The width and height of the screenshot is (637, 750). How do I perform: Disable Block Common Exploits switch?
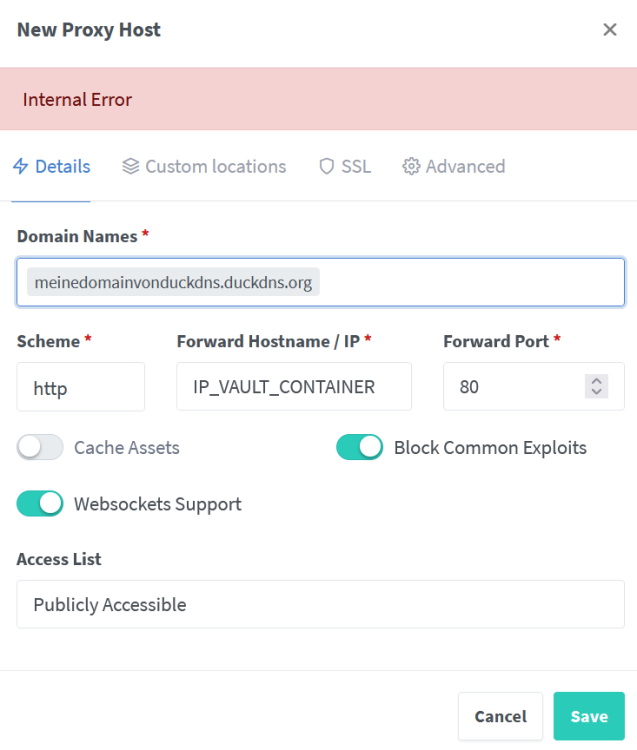[x=360, y=447]
